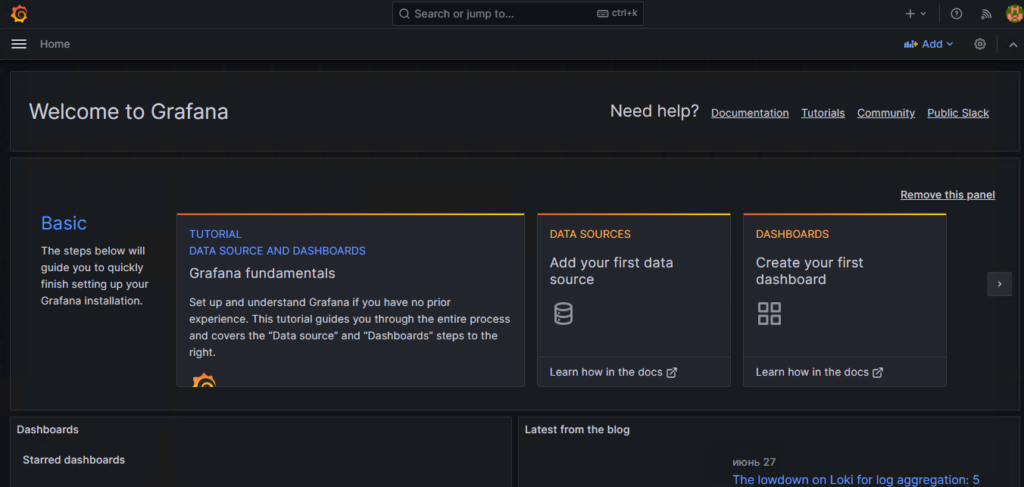
Task: Collapse the top bar with chevron
Action: (1013, 44)
